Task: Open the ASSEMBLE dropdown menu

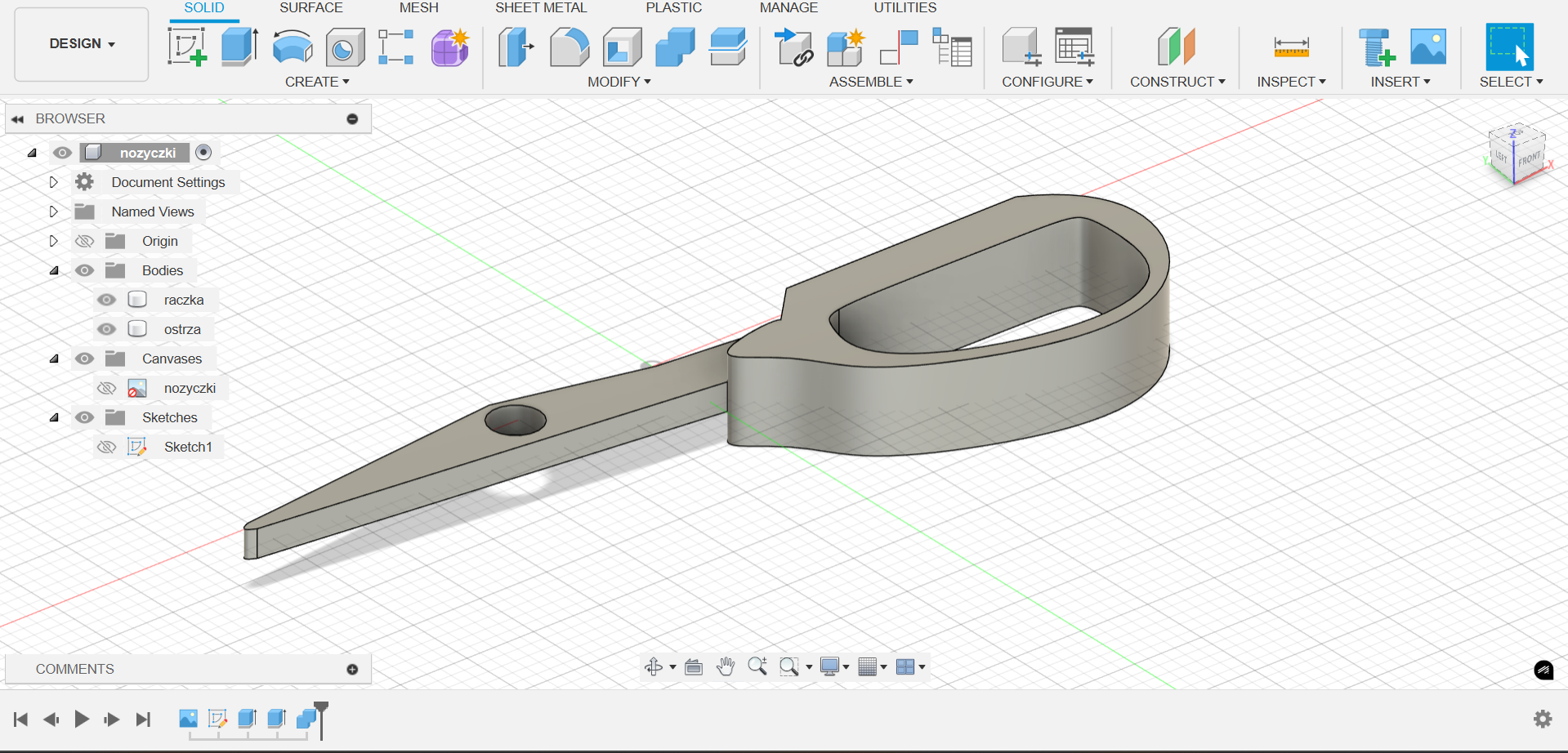Action: pyautogui.click(x=871, y=82)
